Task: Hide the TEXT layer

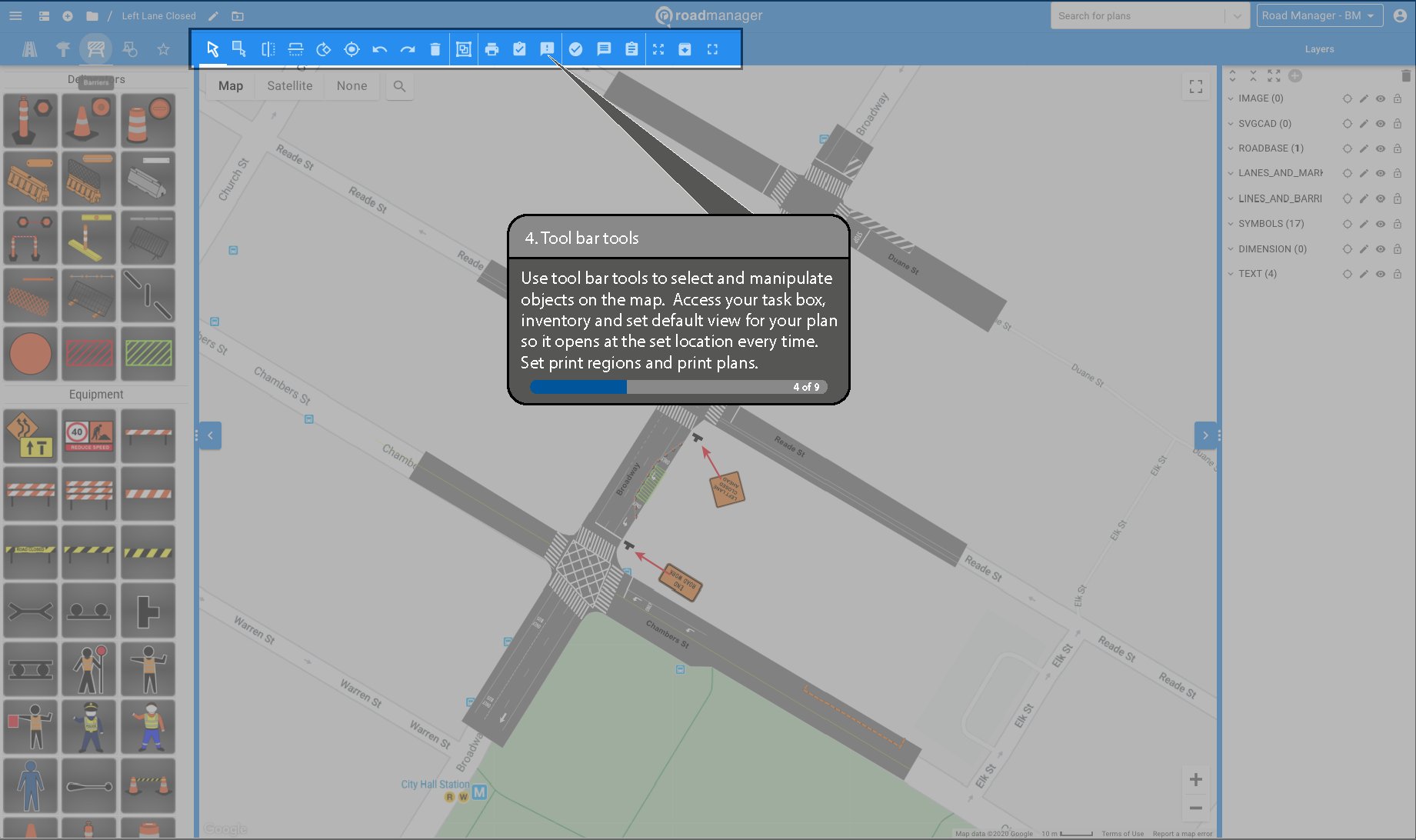Action: [1381, 274]
